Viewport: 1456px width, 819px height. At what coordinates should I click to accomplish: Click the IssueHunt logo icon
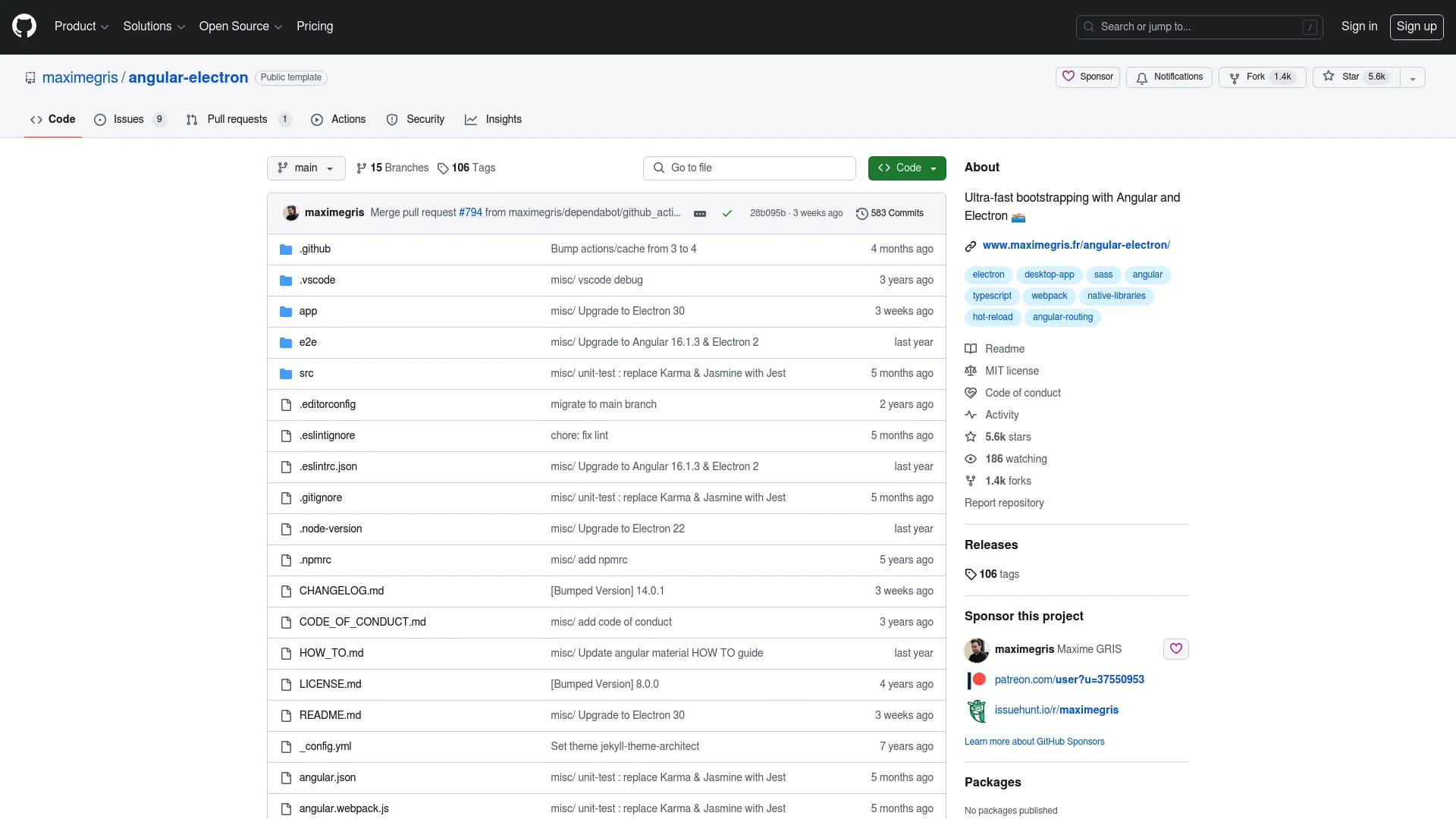(x=977, y=711)
